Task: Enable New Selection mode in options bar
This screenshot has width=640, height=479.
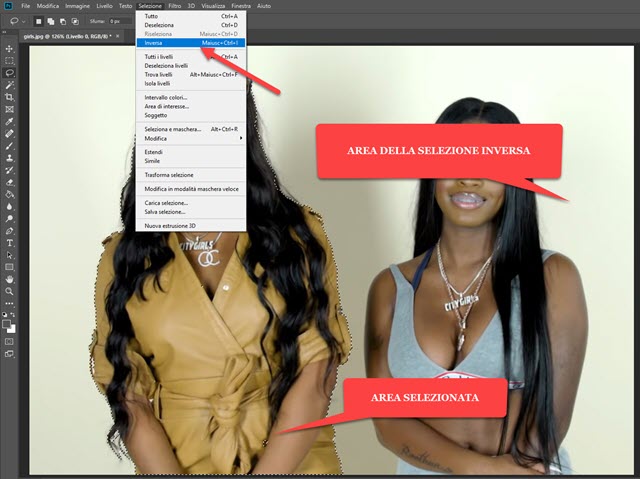Action: pos(38,21)
